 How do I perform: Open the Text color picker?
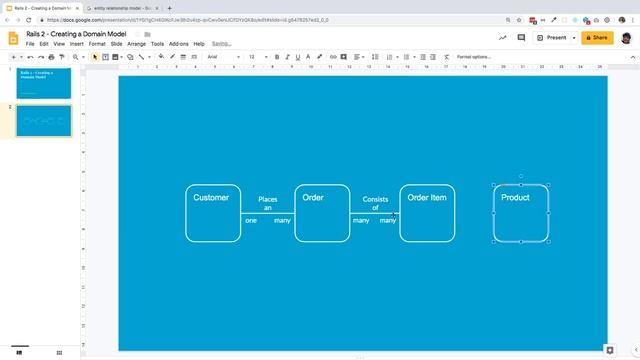(x=309, y=57)
